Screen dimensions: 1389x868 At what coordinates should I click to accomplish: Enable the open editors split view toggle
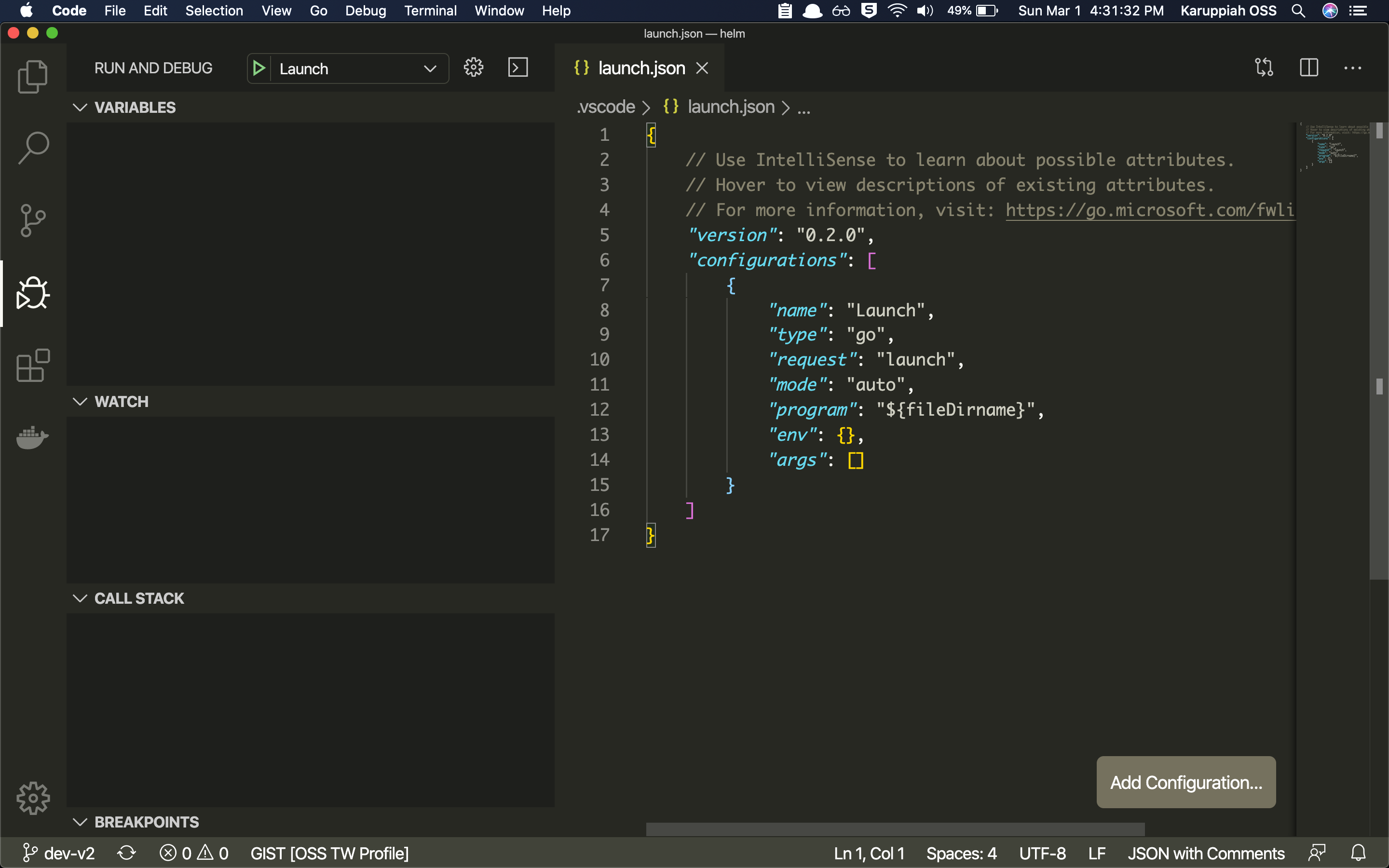click(1309, 67)
